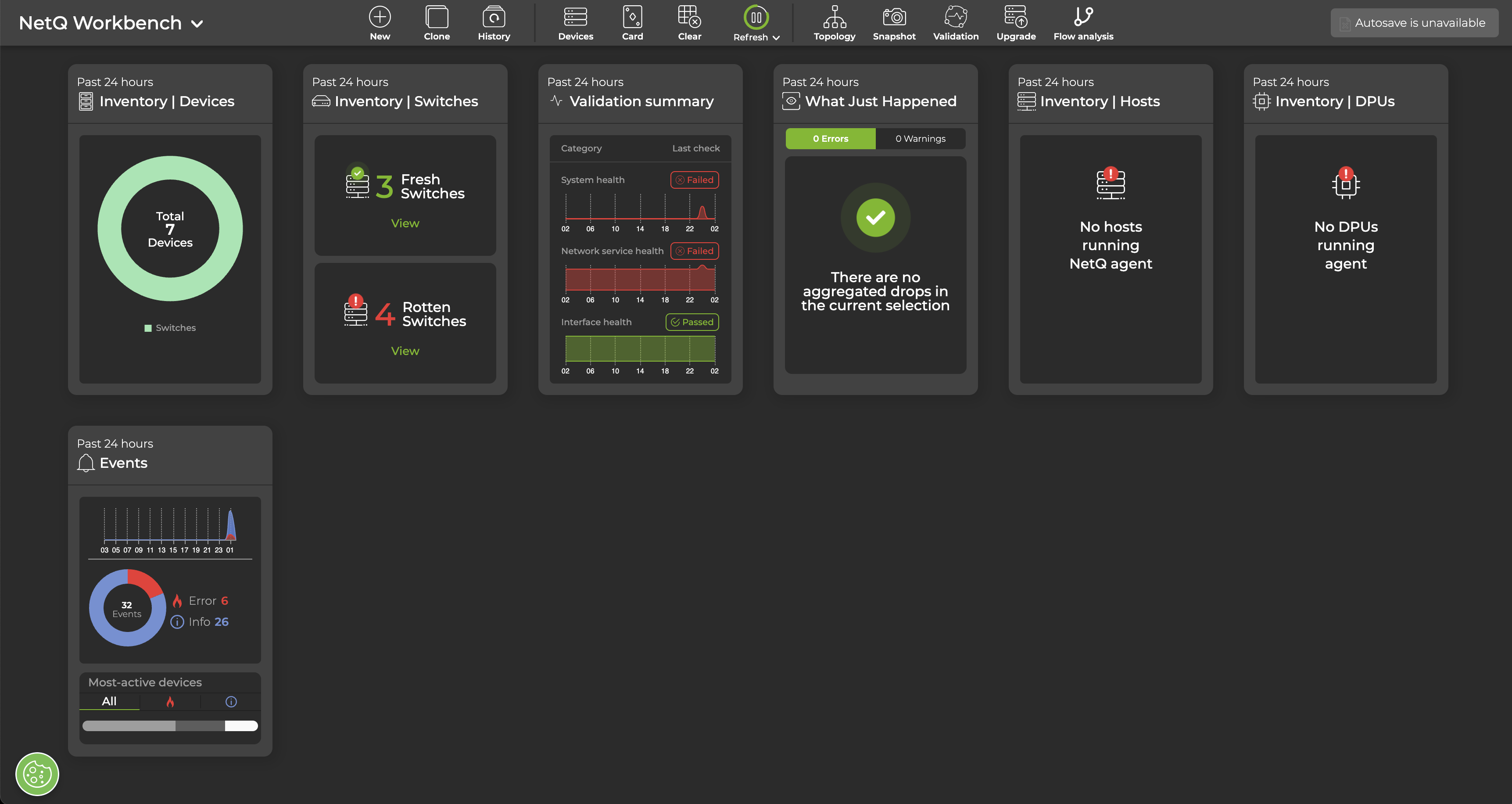Select the error flame filter in Most-active devices

point(170,701)
